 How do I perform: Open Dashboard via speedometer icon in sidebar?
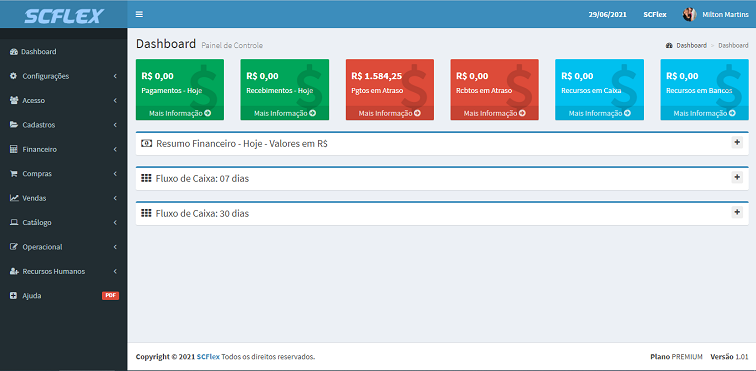14,52
